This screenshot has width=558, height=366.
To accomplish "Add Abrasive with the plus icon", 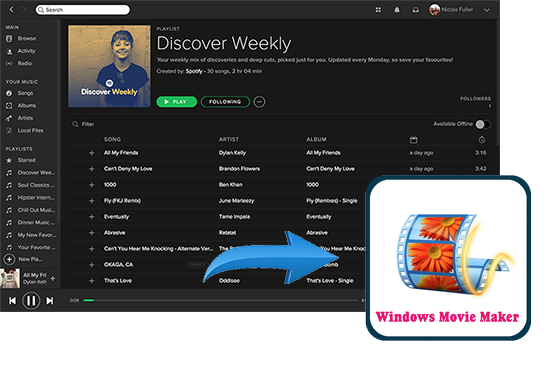I will pos(91,232).
